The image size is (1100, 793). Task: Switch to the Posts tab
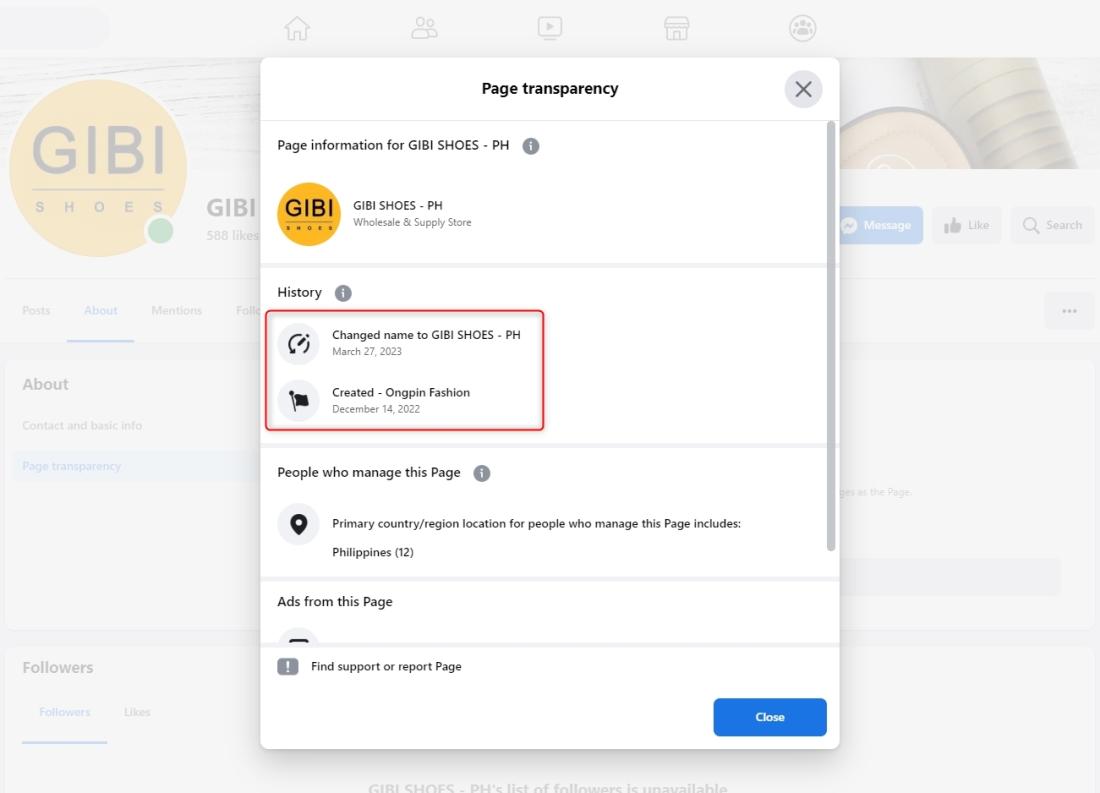(36, 310)
